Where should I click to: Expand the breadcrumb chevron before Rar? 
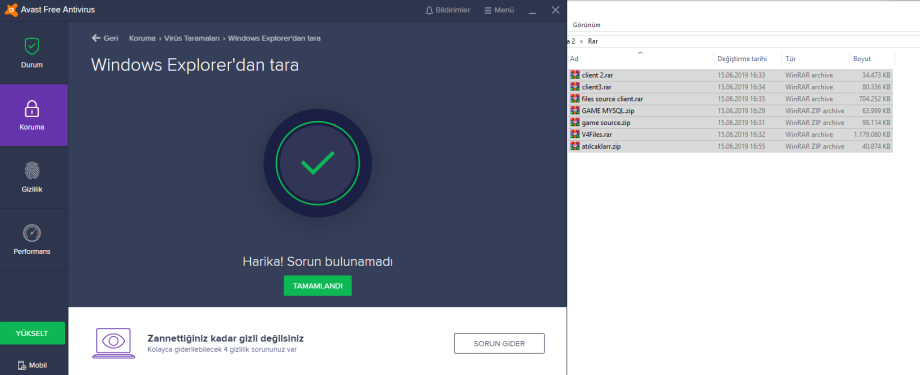click(581, 42)
